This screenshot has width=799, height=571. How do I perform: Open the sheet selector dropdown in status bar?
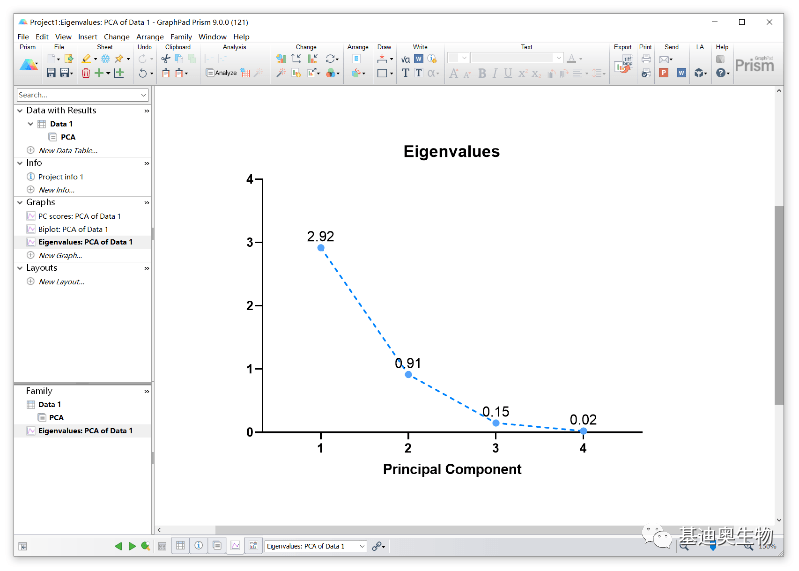tap(361, 546)
